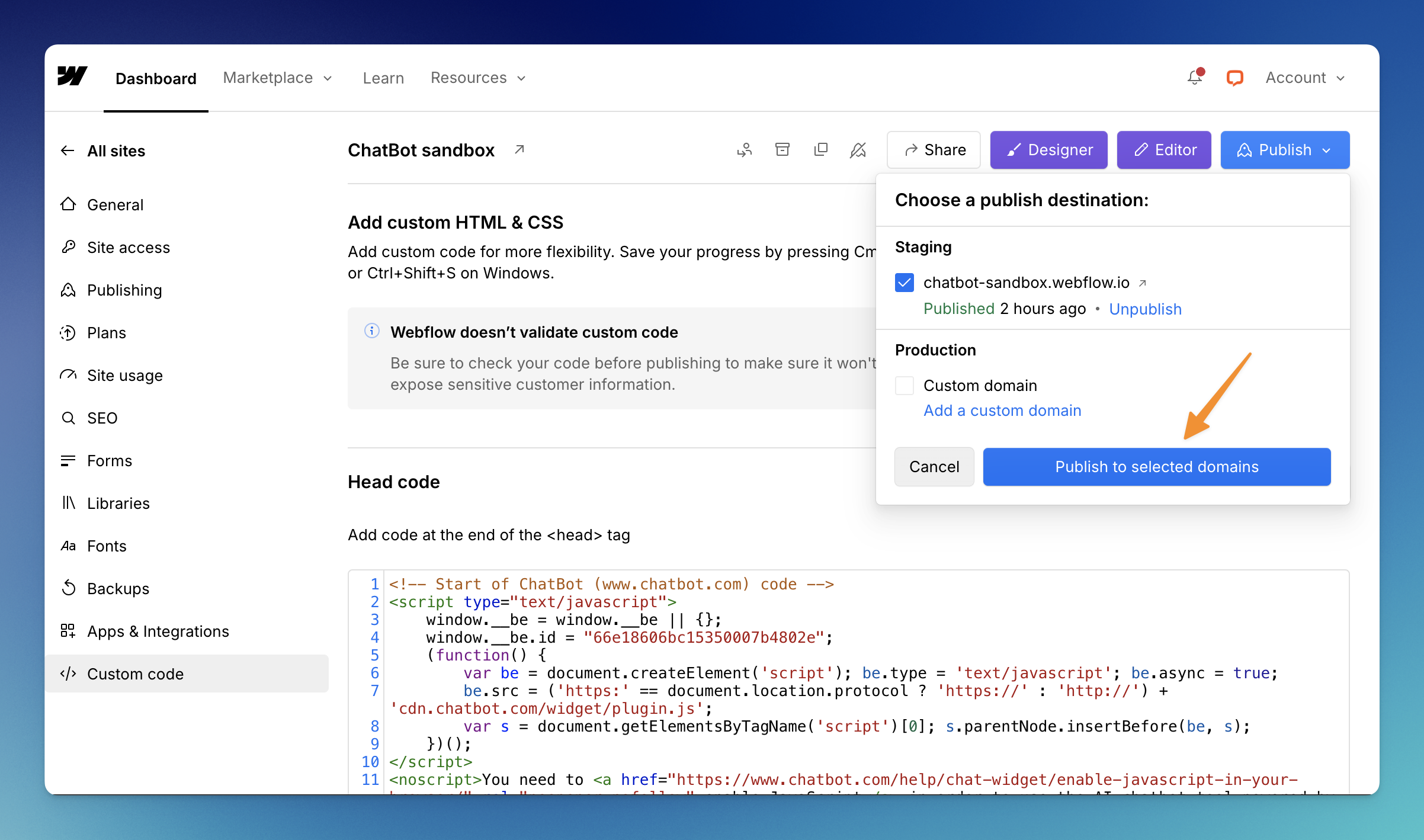Image resolution: width=1424 pixels, height=840 pixels.
Task: Click the Unpublish link
Action: coord(1145,309)
